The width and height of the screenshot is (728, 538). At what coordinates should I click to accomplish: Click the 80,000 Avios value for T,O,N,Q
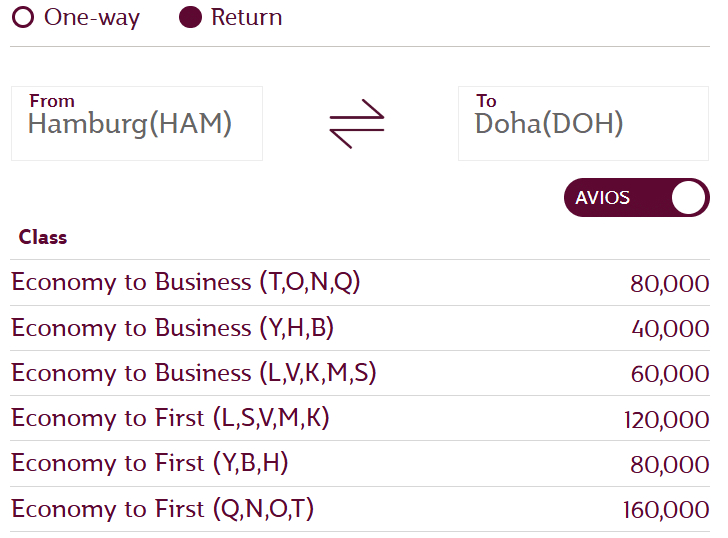pos(669,283)
